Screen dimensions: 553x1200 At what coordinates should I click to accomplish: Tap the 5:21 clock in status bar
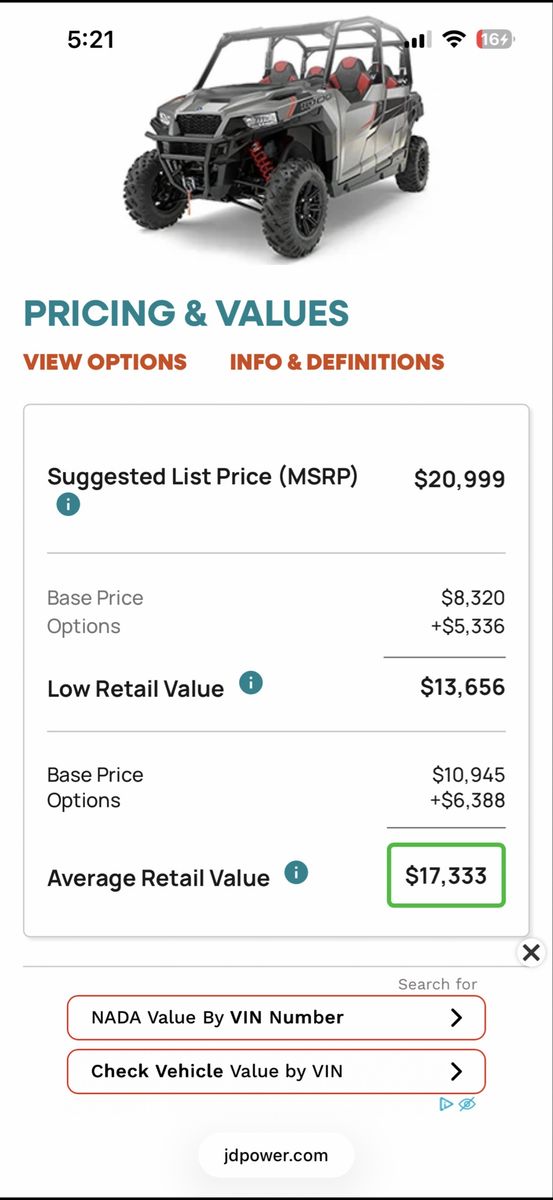(x=91, y=40)
